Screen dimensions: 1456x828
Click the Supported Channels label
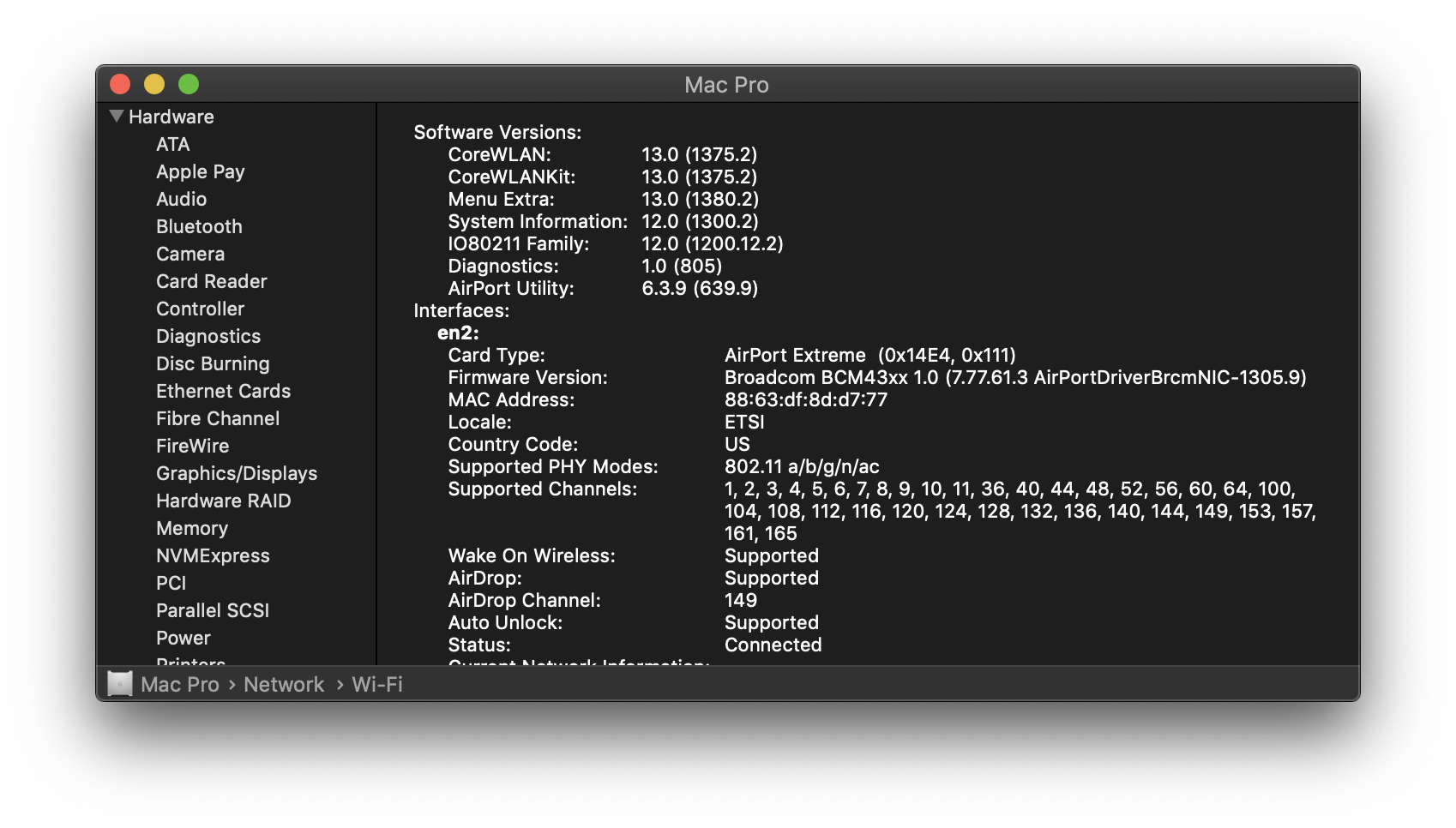click(543, 489)
